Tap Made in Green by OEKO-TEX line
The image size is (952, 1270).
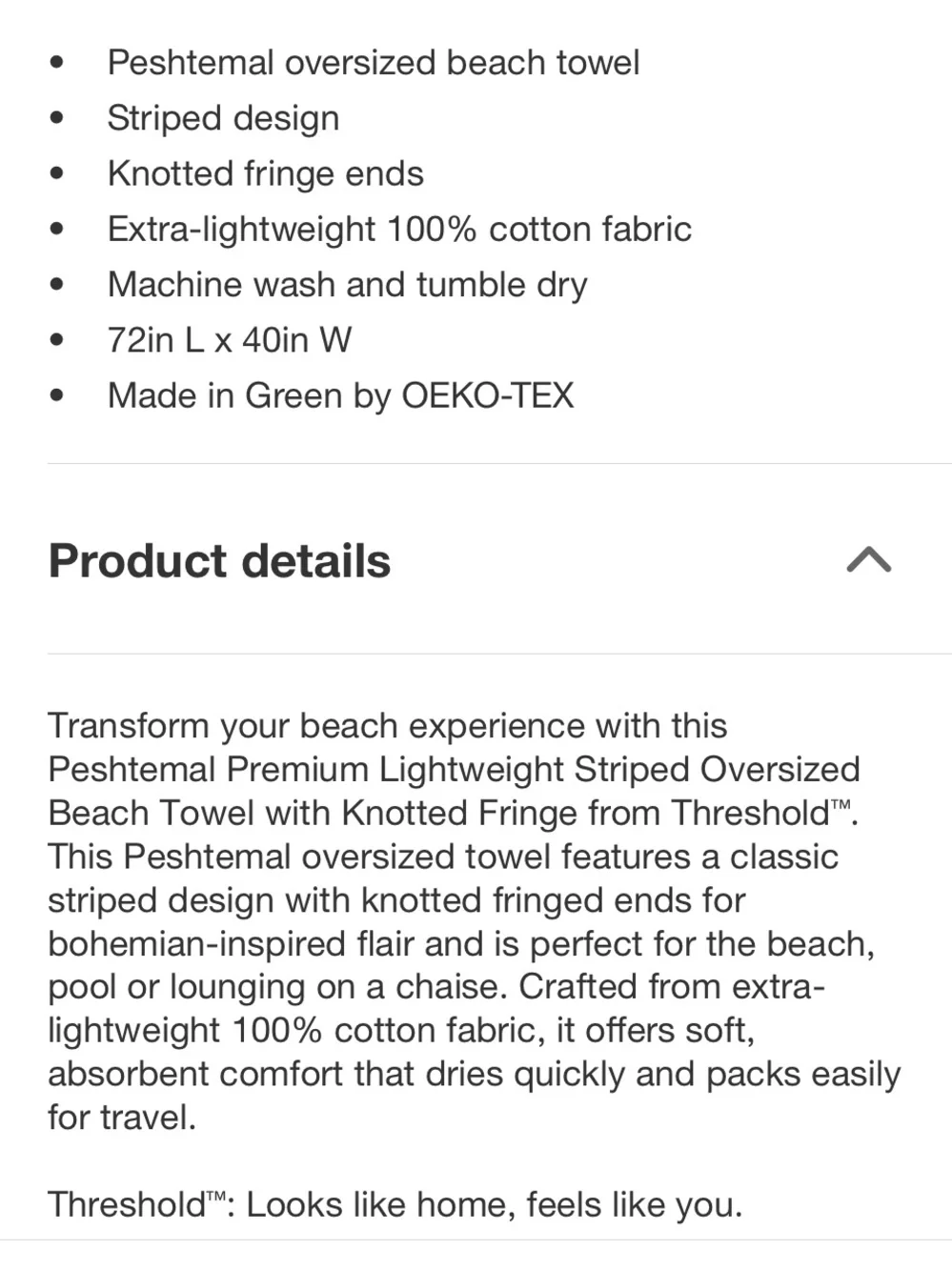click(x=340, y=395)
